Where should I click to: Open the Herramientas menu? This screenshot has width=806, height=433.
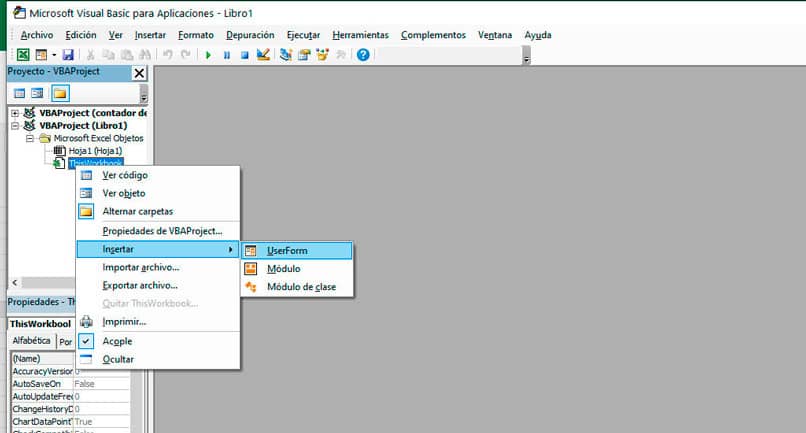click(x=360, y=35)
